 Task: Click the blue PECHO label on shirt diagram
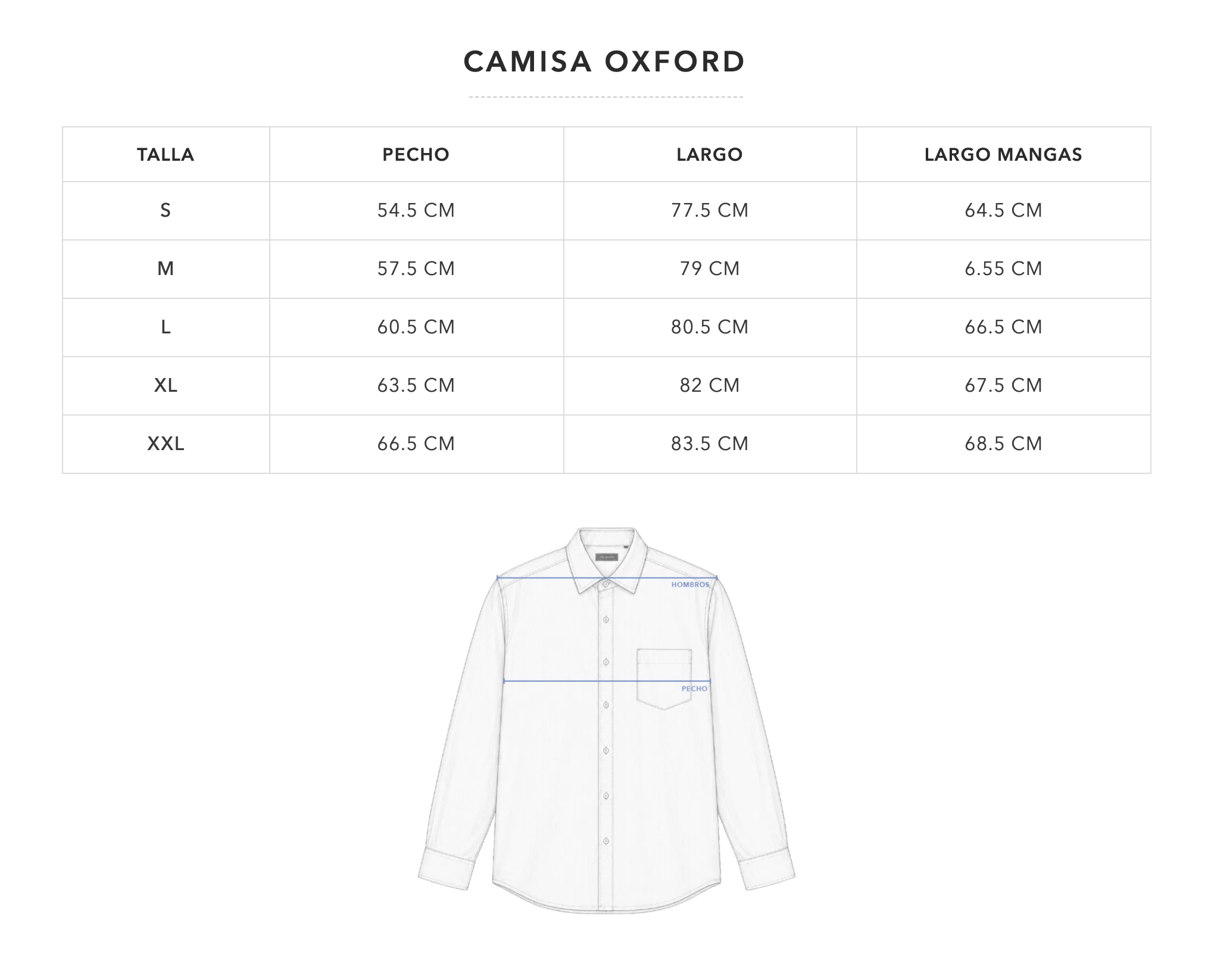click(694, 689)
